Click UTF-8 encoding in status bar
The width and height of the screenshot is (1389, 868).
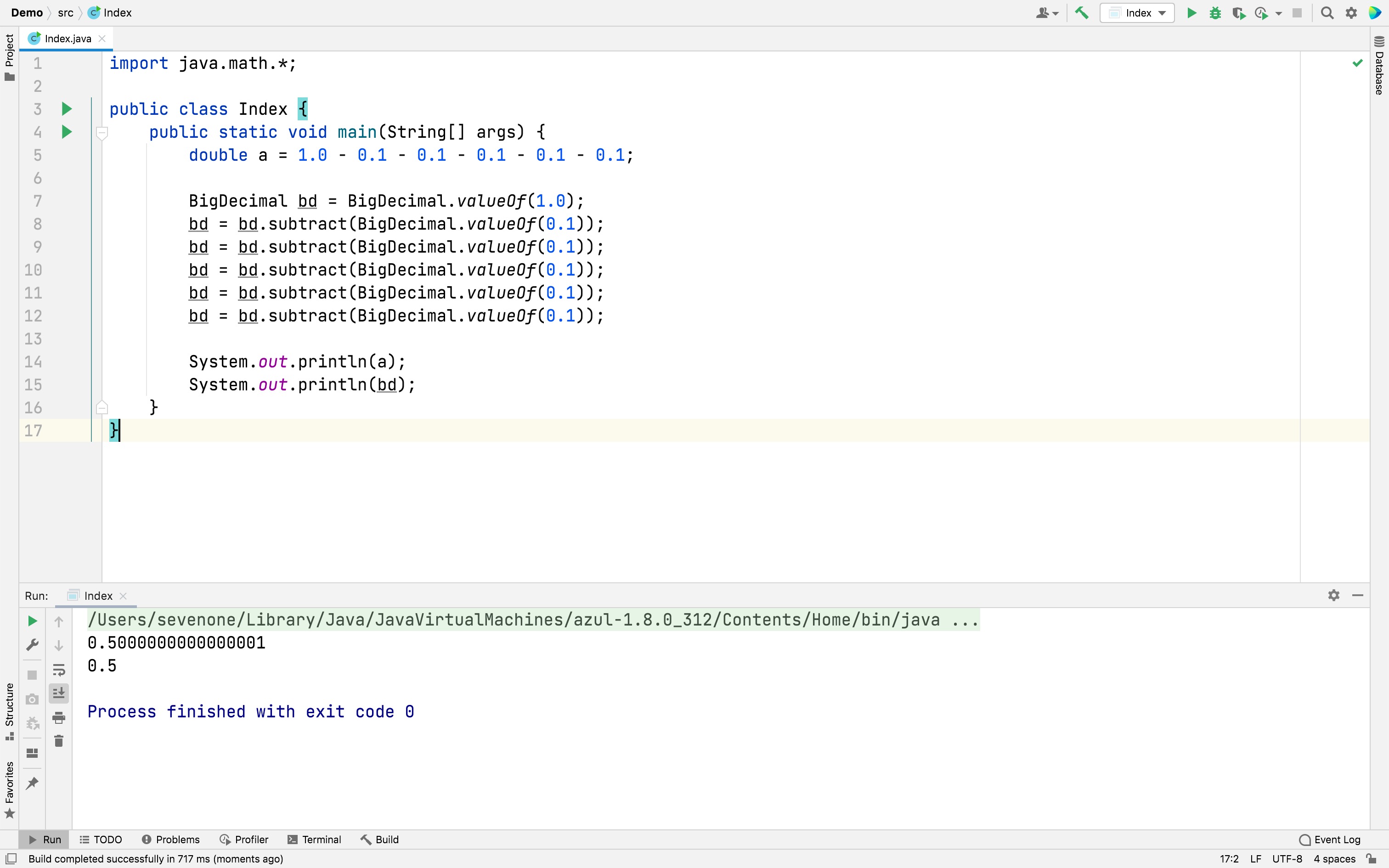point(1287,859)
